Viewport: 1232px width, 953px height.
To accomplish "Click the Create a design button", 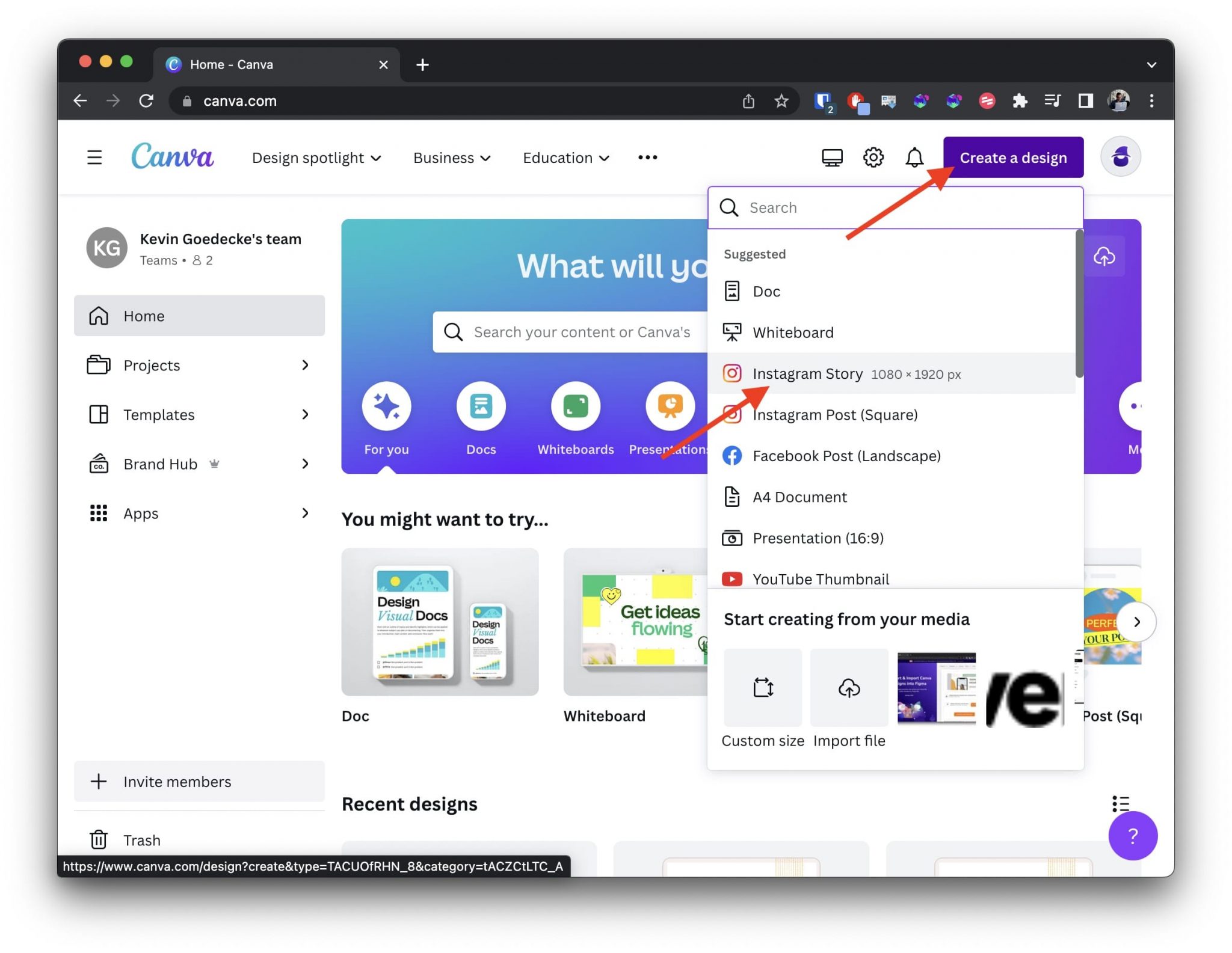I will (x=1013, y=158).
